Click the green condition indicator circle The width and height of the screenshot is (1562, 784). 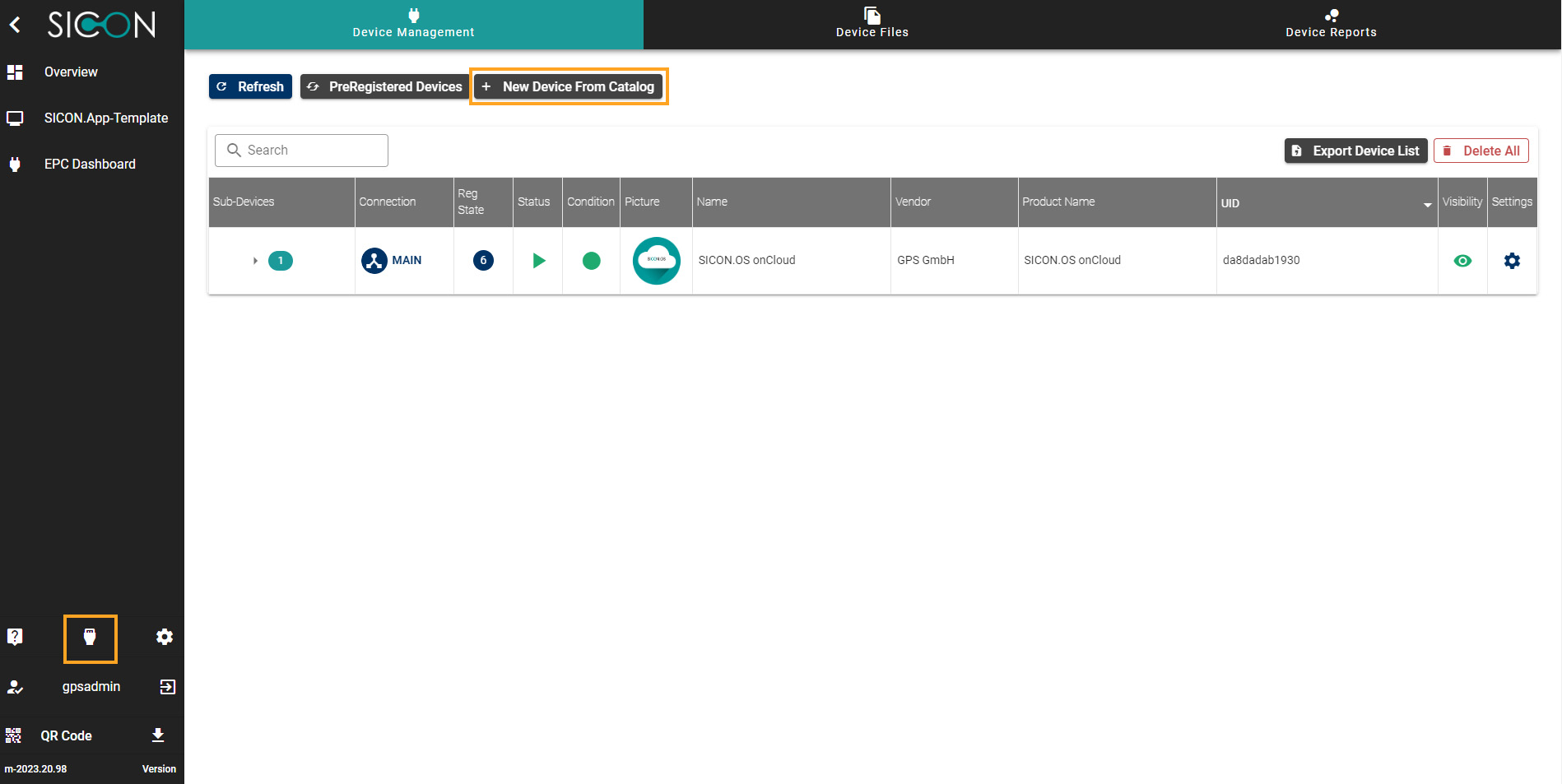coord(591,261)
